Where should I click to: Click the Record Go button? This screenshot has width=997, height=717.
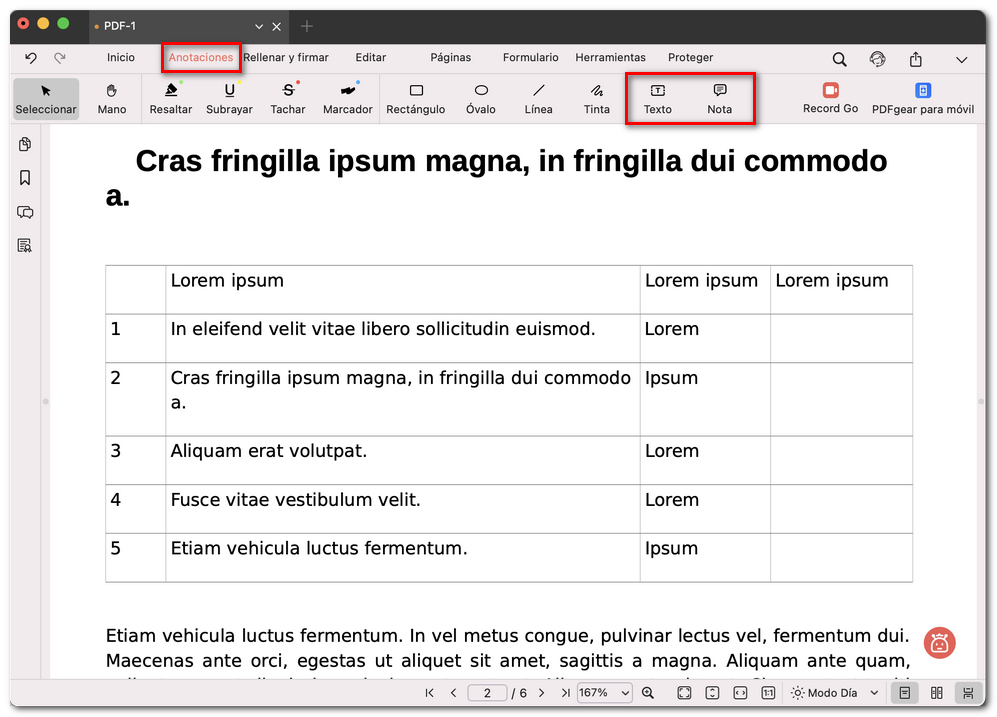click(x=830, y=98)
